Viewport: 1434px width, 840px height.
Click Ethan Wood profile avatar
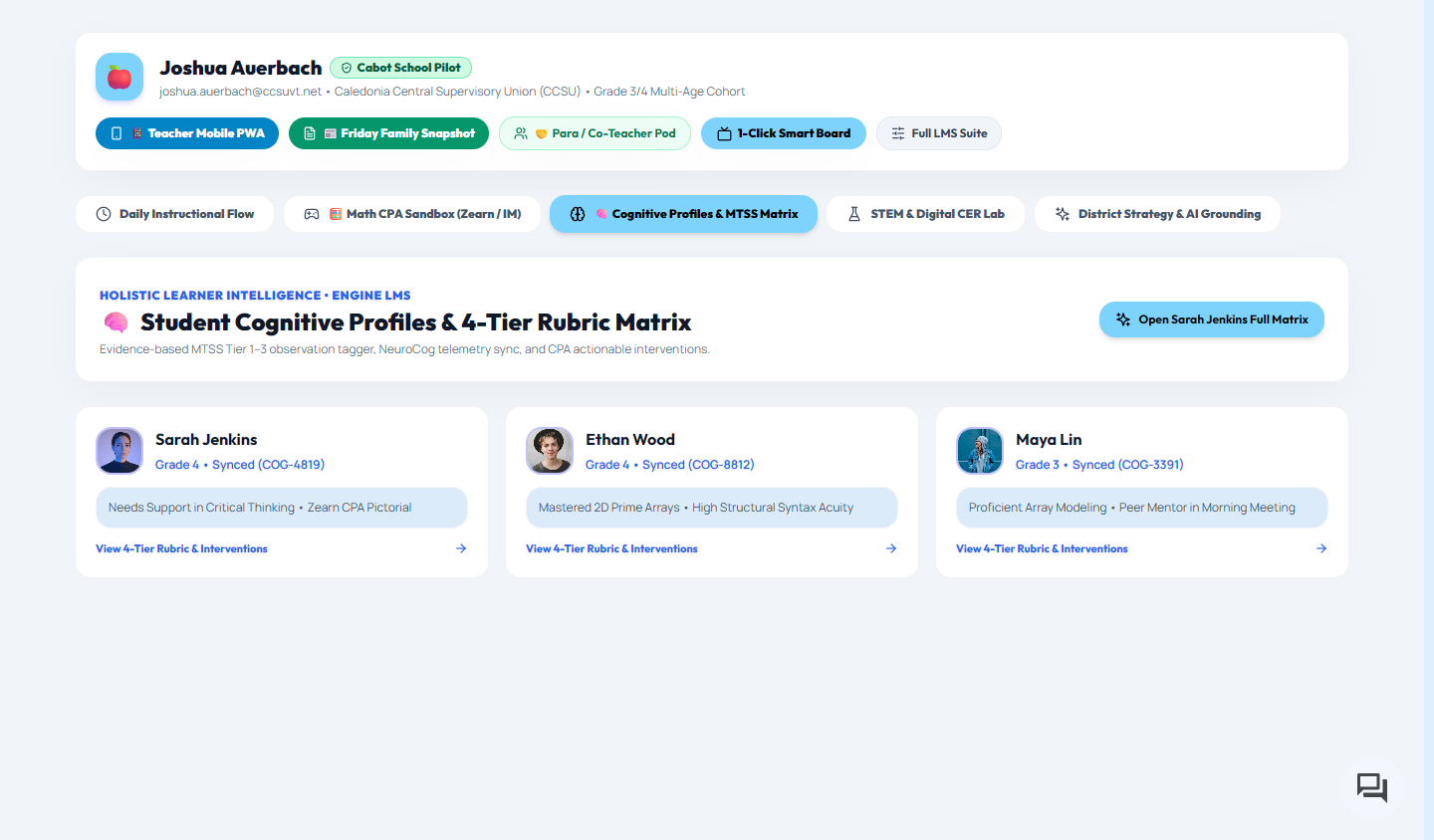(550, 451)
